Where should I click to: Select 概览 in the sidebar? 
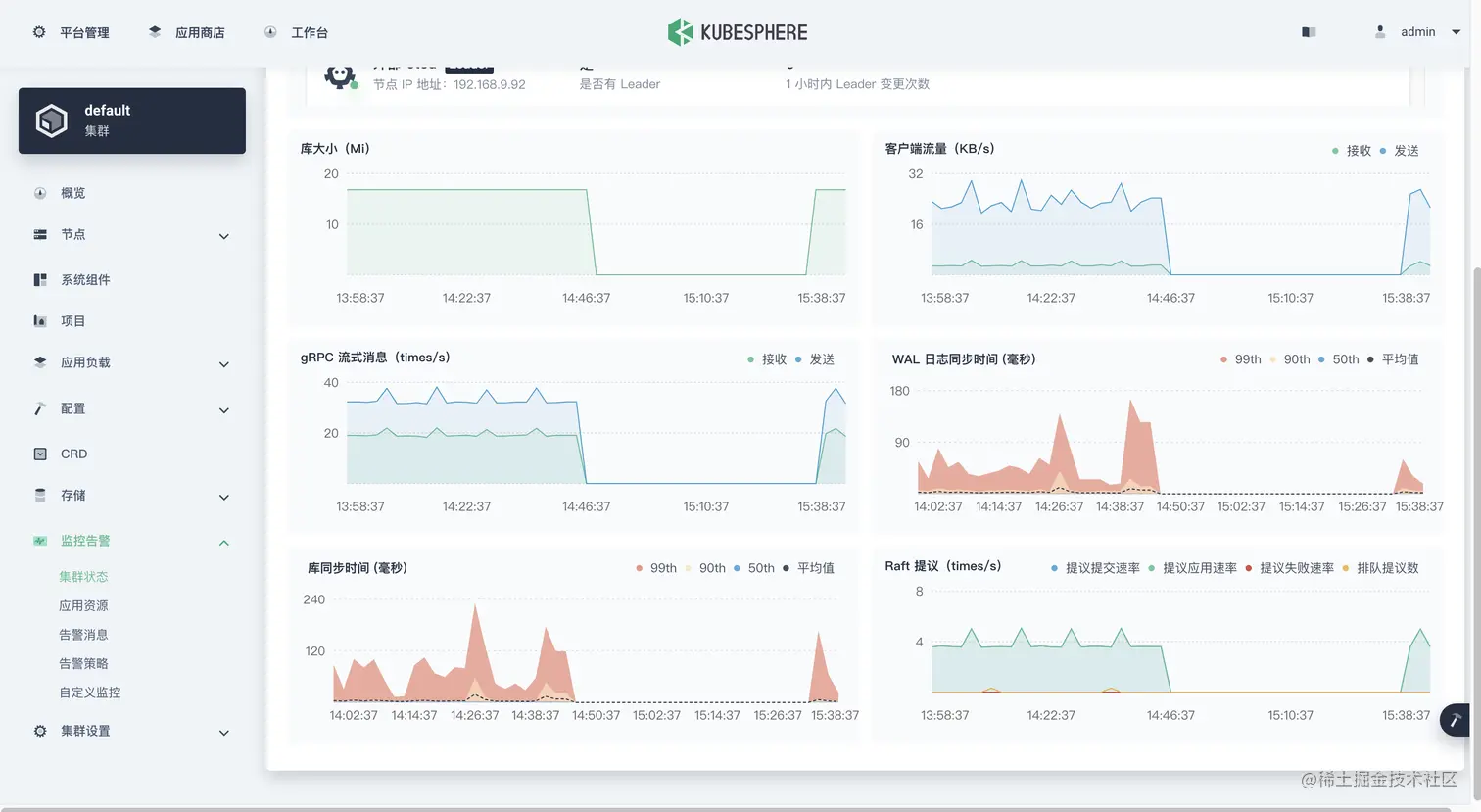(x=72, y=193)
